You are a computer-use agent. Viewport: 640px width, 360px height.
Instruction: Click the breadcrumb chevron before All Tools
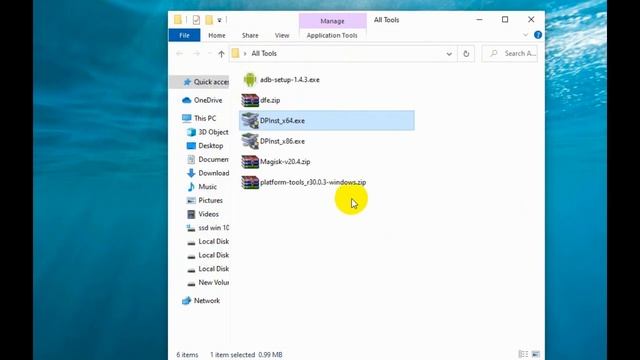click(245, 54)
